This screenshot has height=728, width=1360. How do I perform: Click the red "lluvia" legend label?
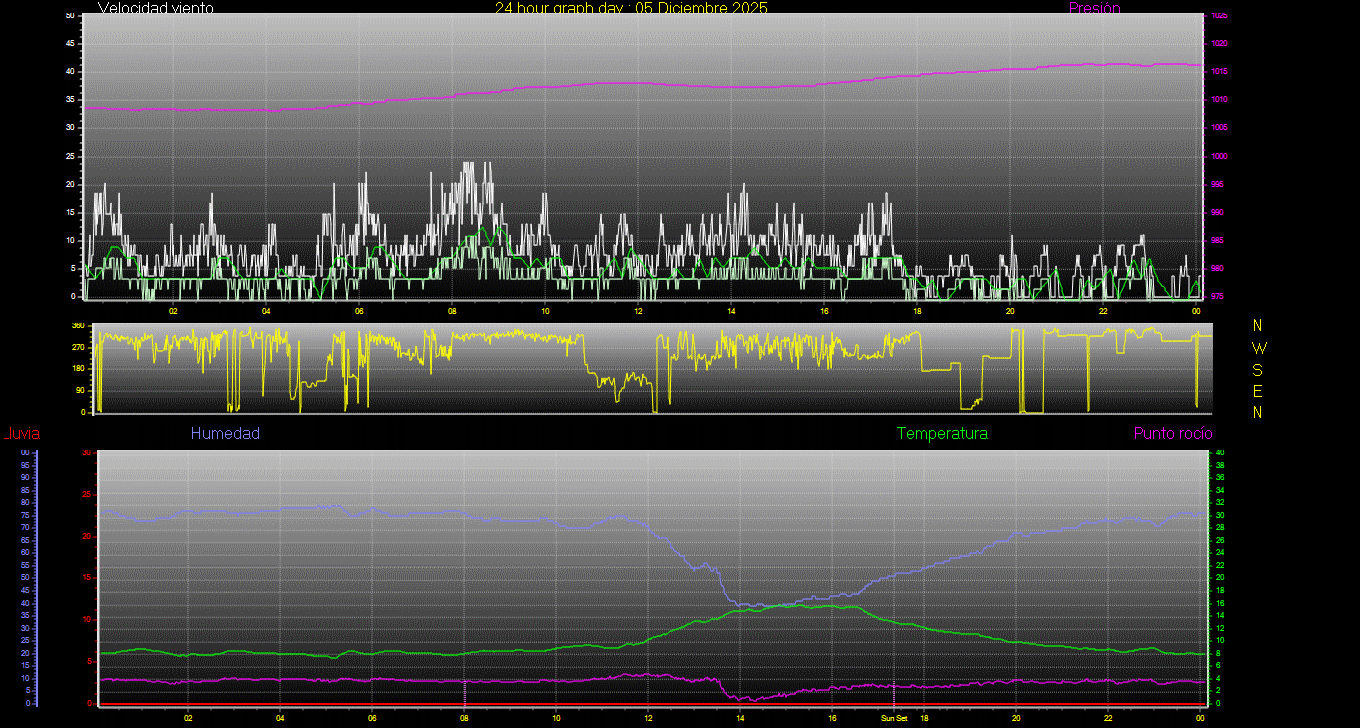tap(22, 434)
